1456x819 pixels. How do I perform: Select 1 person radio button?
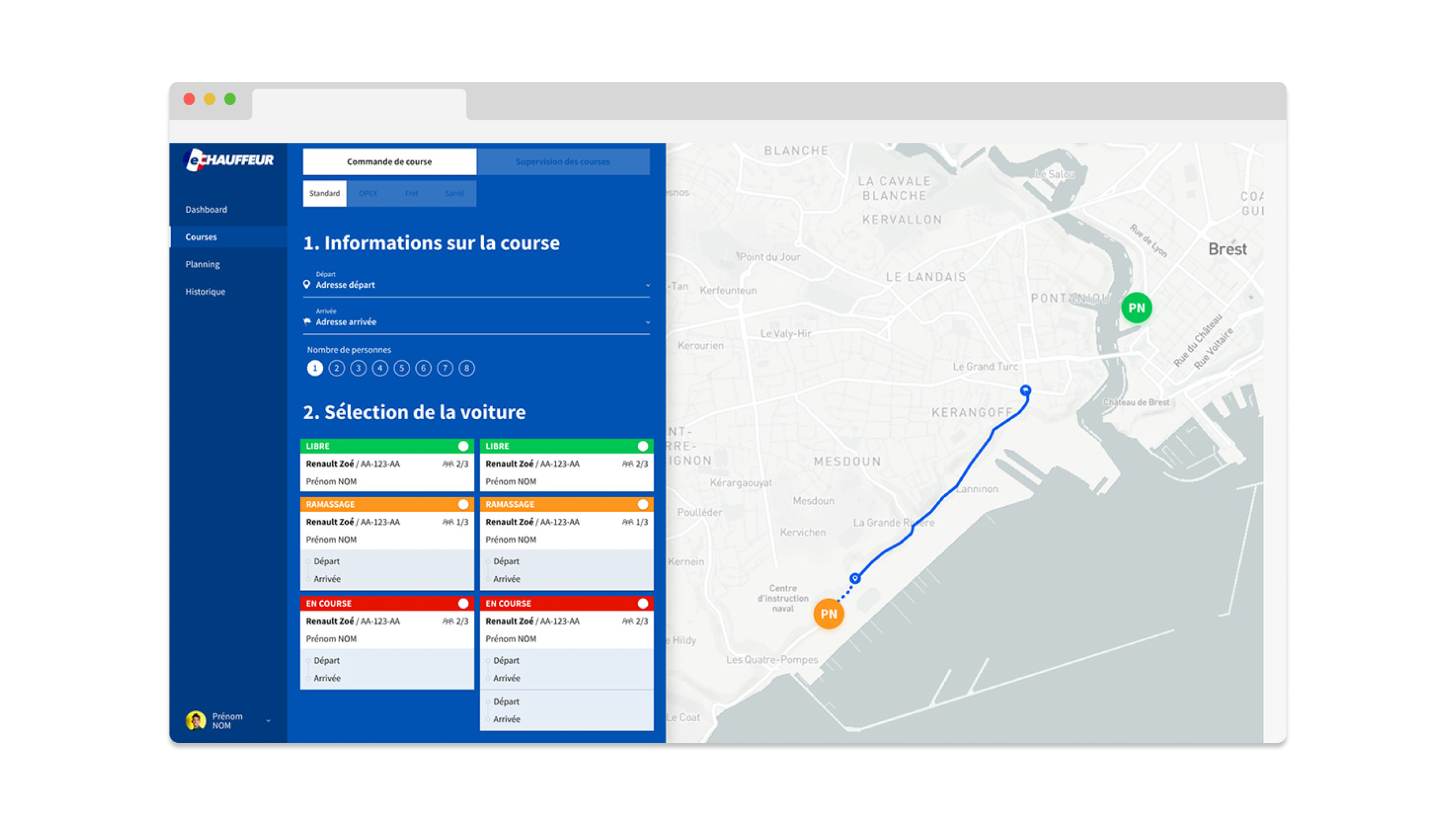[x=315, y=368]
